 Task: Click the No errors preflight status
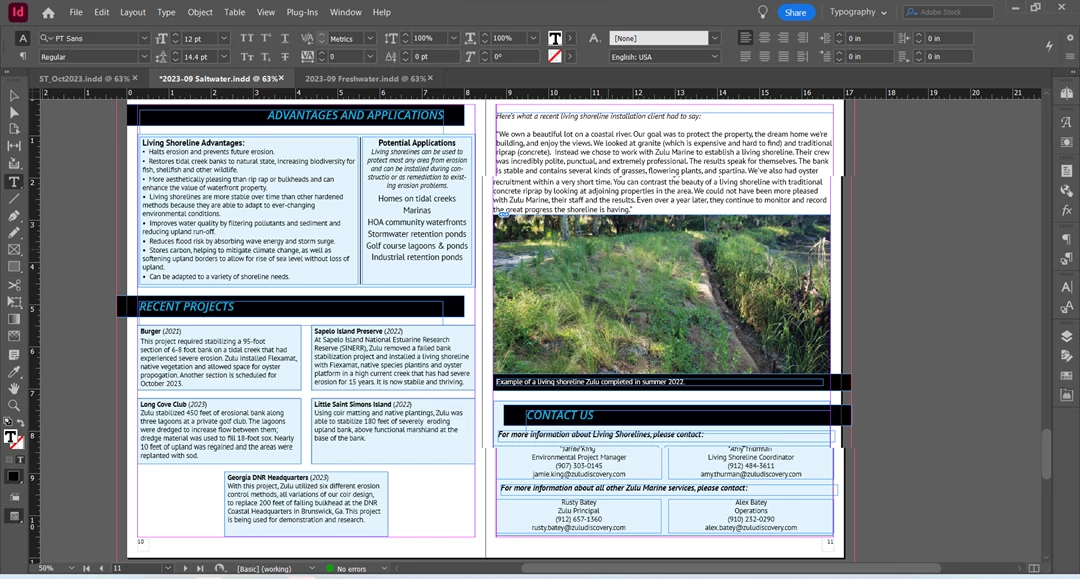click(x=351, y=569)
